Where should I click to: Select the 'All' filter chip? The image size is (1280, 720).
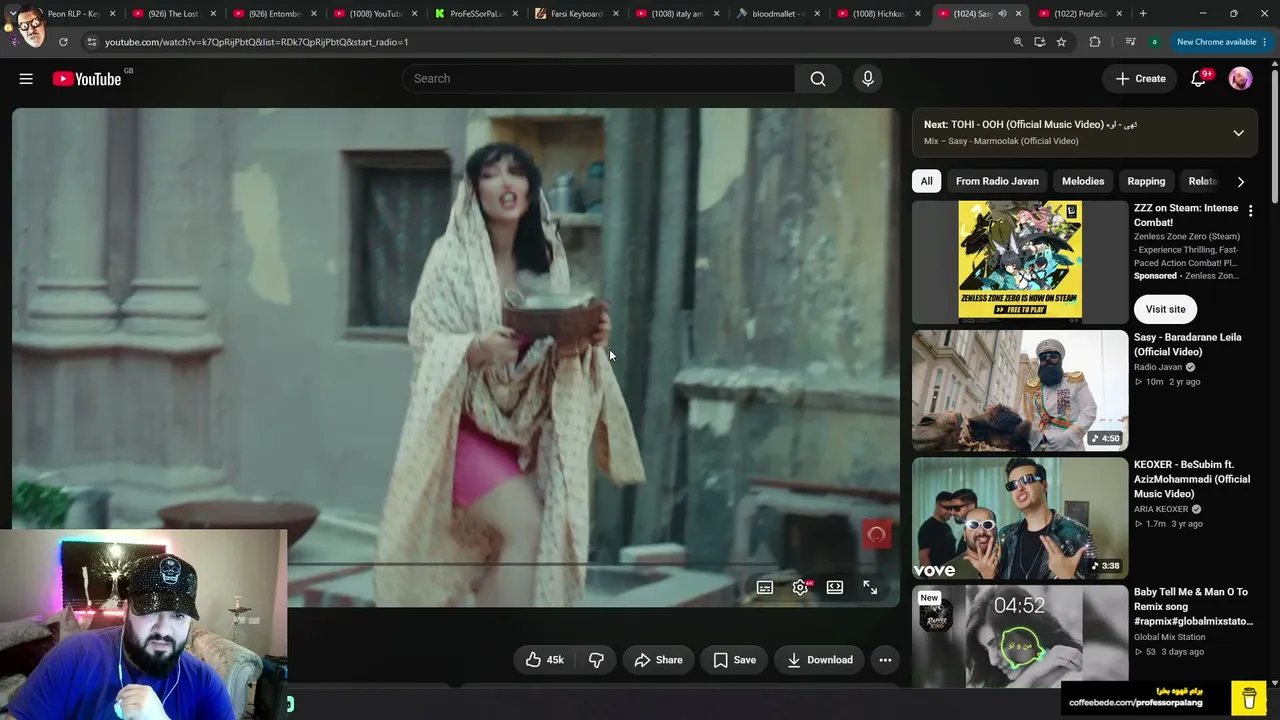pyautogui.click(x=927, y=181)
